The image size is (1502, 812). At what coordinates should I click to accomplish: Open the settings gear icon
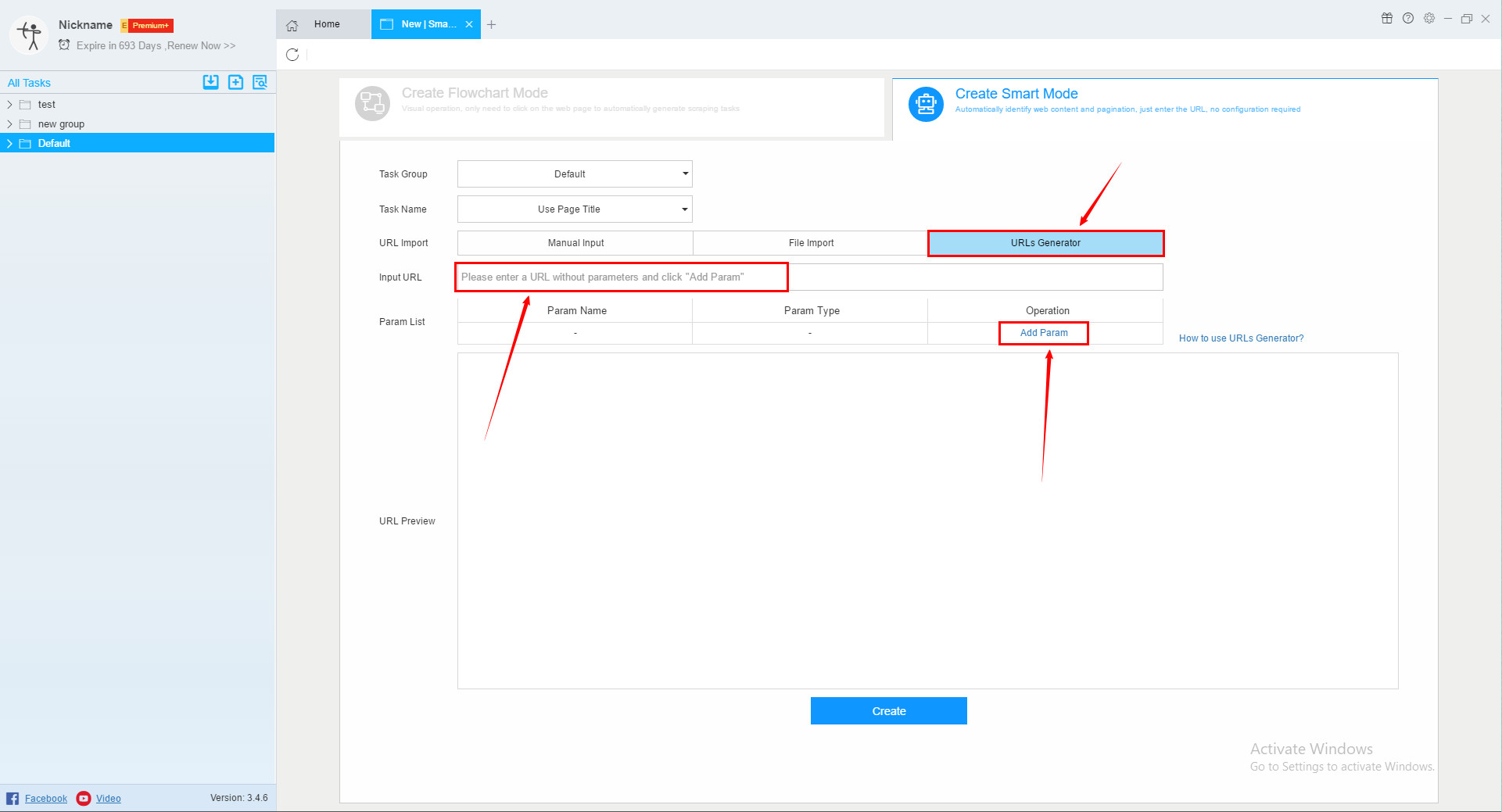[1429, 18]
